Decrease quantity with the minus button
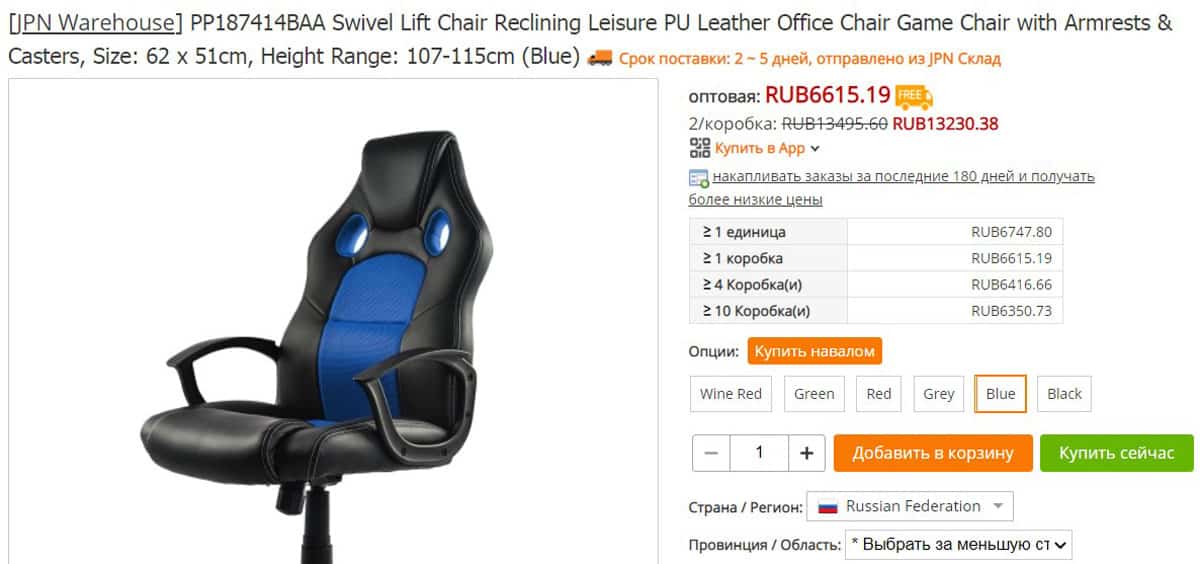1200x564 pixels. (712, 453)
